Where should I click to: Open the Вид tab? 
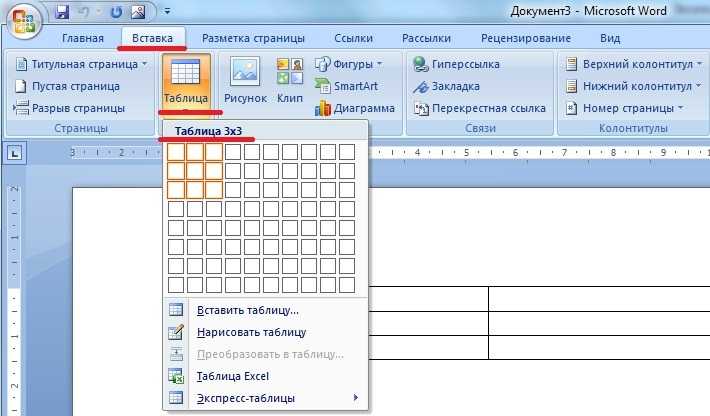[610, 38]
